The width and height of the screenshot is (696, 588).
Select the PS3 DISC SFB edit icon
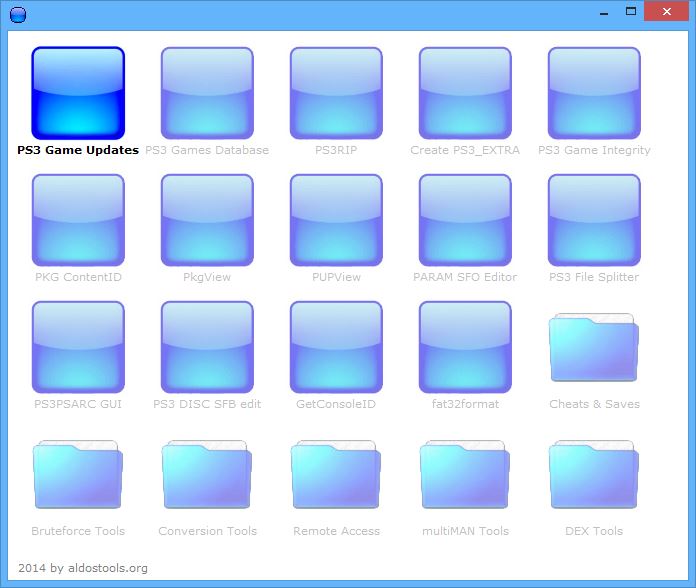207,347
